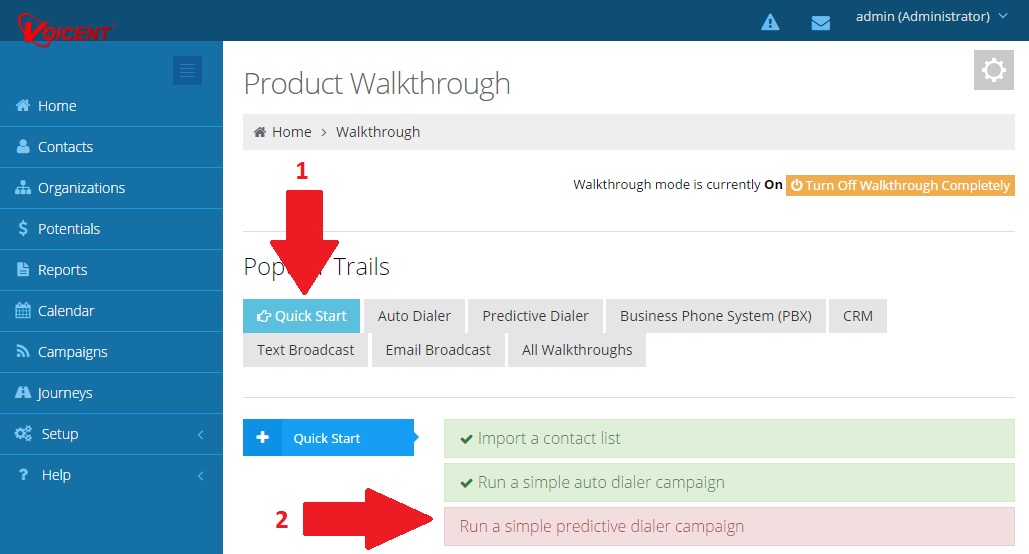Select the Auto Dialer trail tab
This screenshot has height=554, width=1029.
tap(414, 316)
